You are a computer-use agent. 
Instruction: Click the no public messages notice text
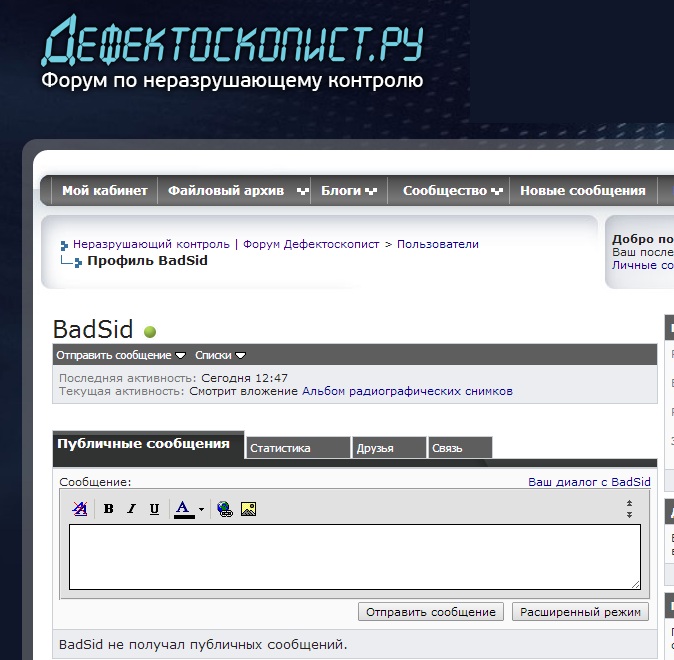pyautogui.click(x=203, y=645)
